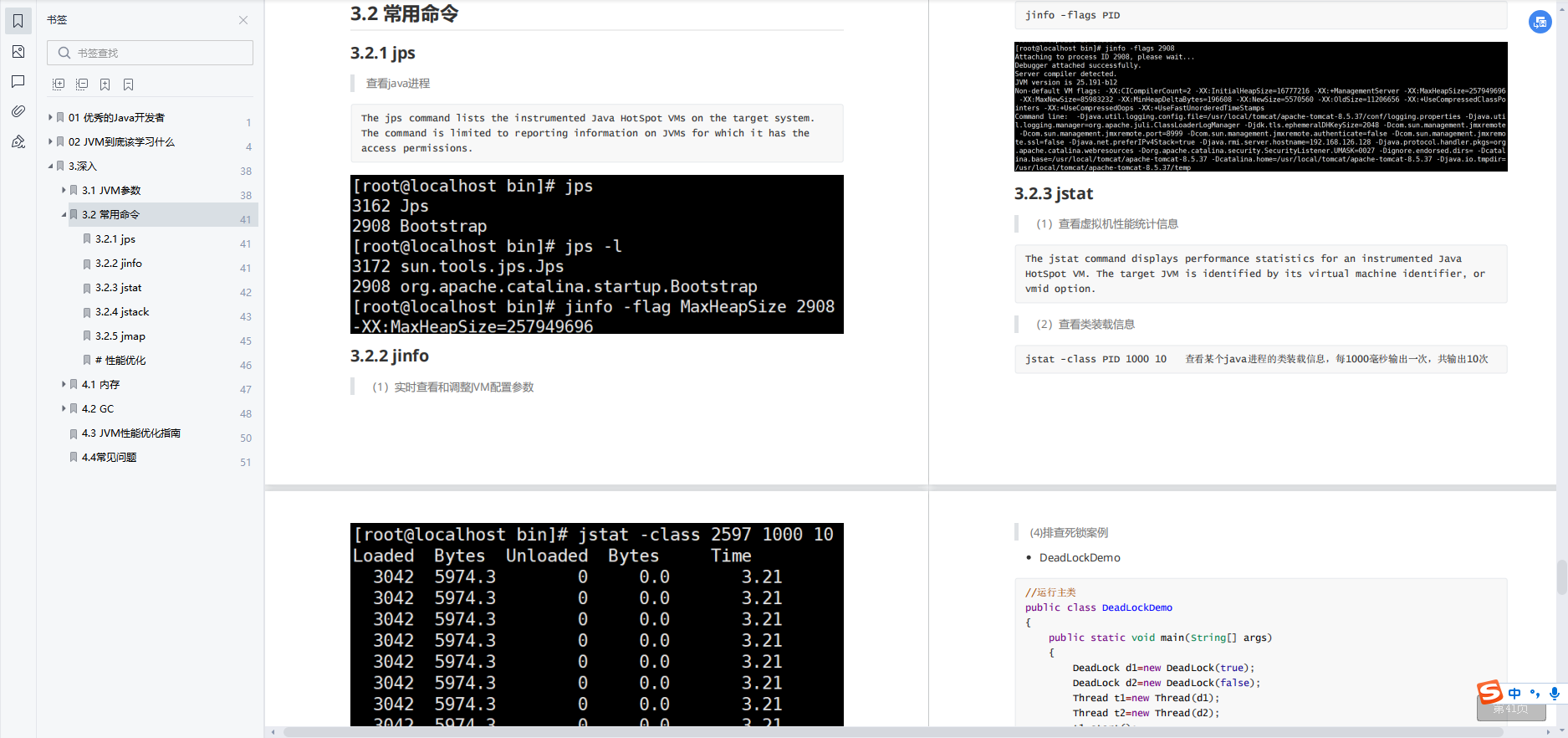Jump to bookmark 3.2.5 jmap
This screenshot has width=1568, height=738.
pos(120,336)
